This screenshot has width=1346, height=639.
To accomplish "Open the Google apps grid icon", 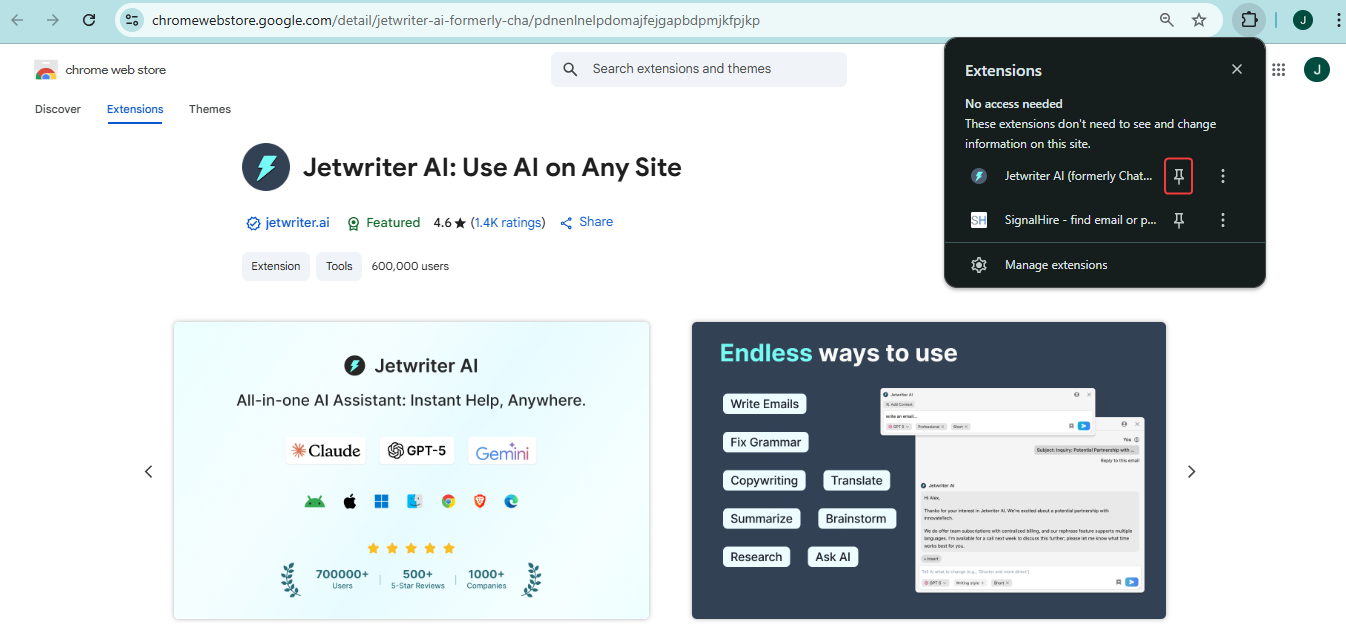I will (x=1278, y=69).
